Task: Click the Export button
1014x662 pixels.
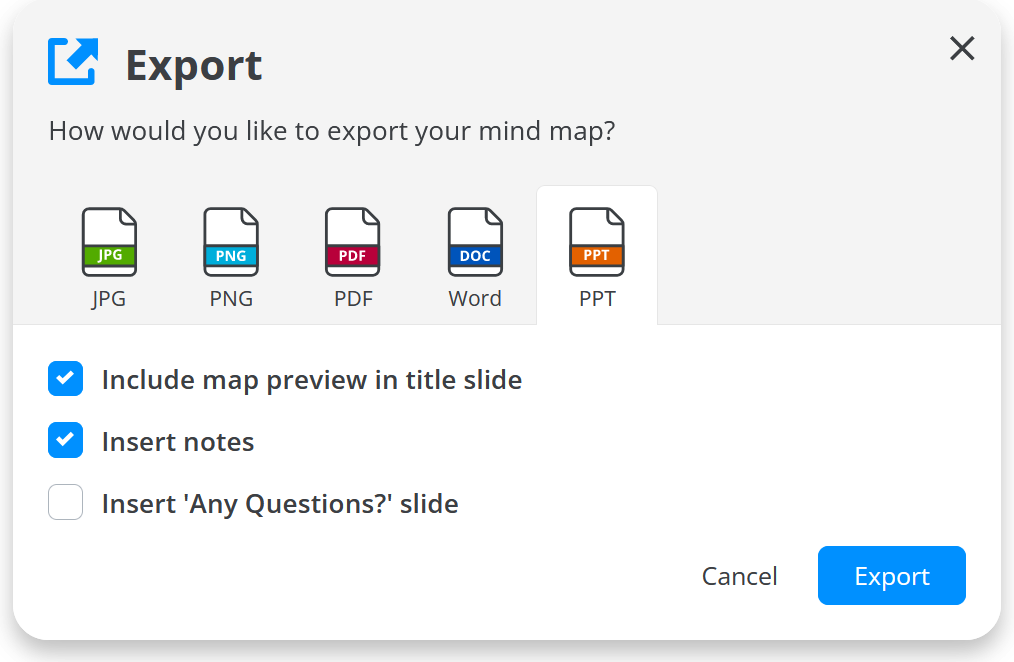Action: tap(891, 575)
